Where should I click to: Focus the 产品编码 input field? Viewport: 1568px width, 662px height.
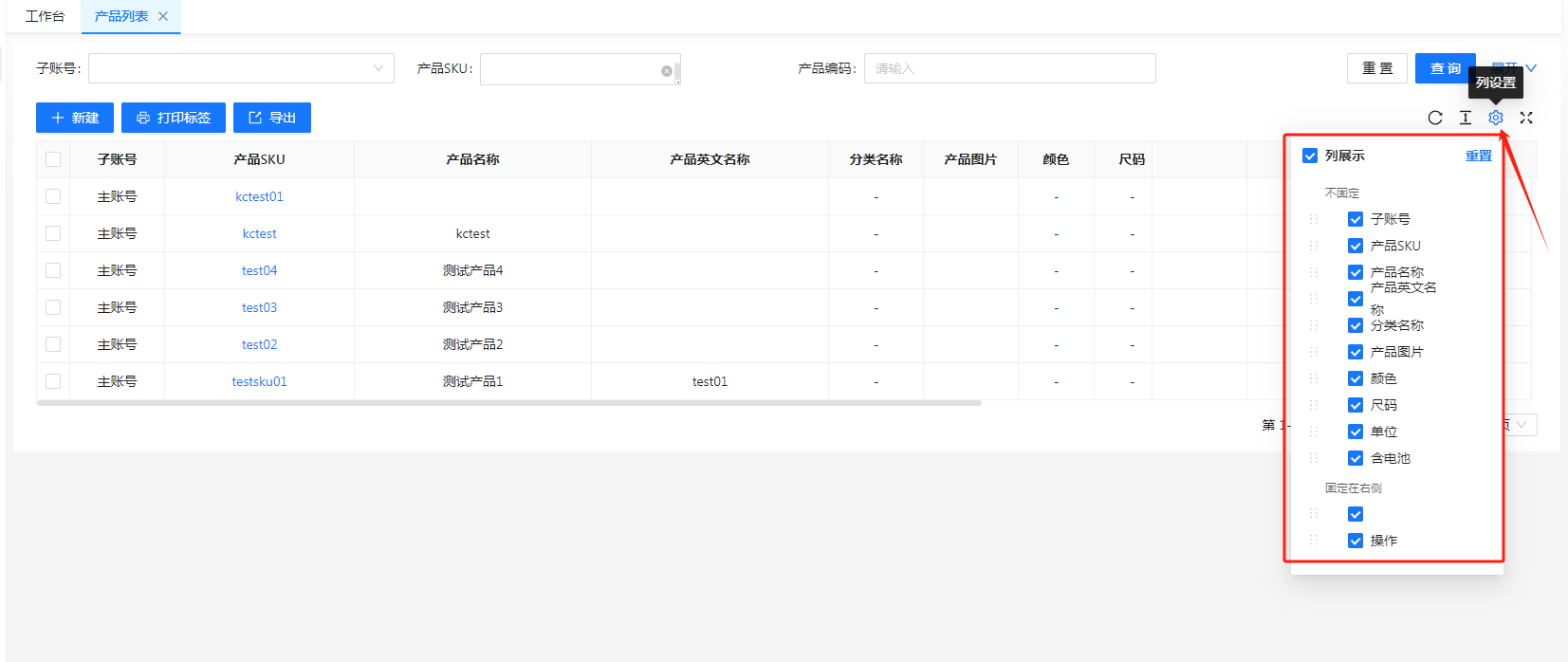[x=1009, y=68]
